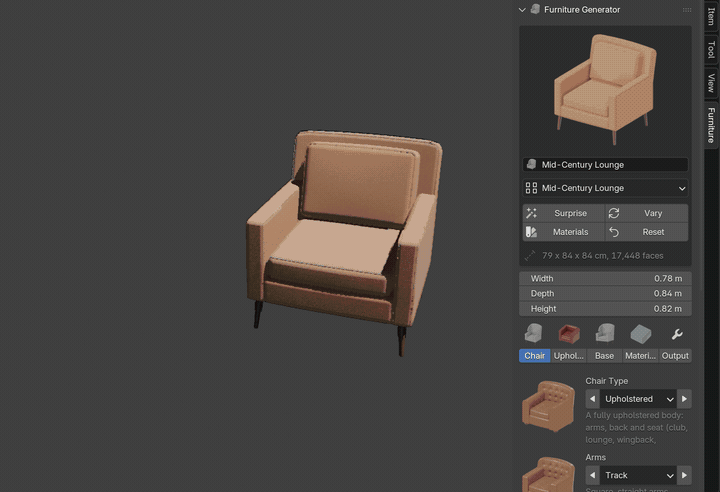Click the chair icon in name field
Viewport: 720px width, 492px height.
532,164
